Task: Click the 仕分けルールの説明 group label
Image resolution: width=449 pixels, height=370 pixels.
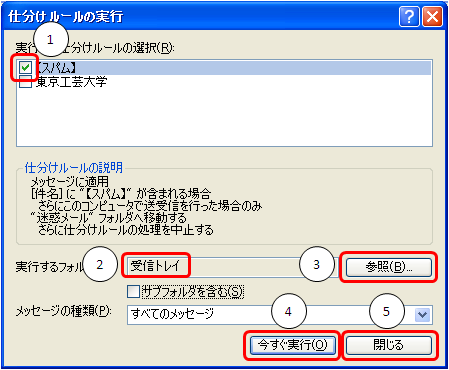Action: [74, 167]
